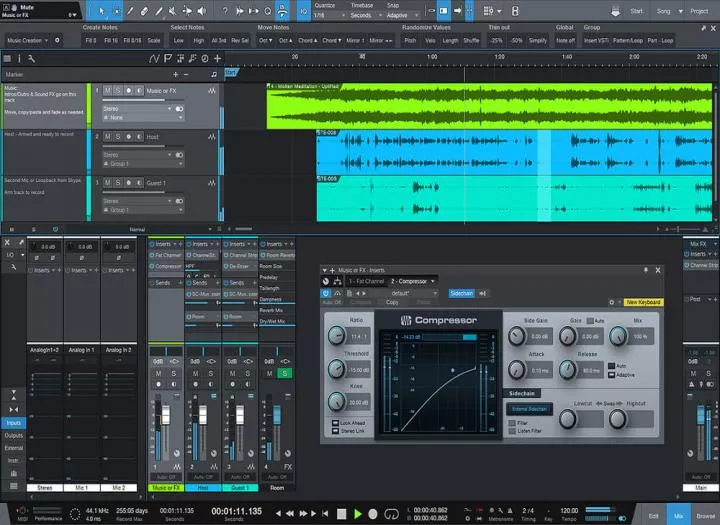Click the Simplify thin out button

pyautogui.click(x=538, y=40)
